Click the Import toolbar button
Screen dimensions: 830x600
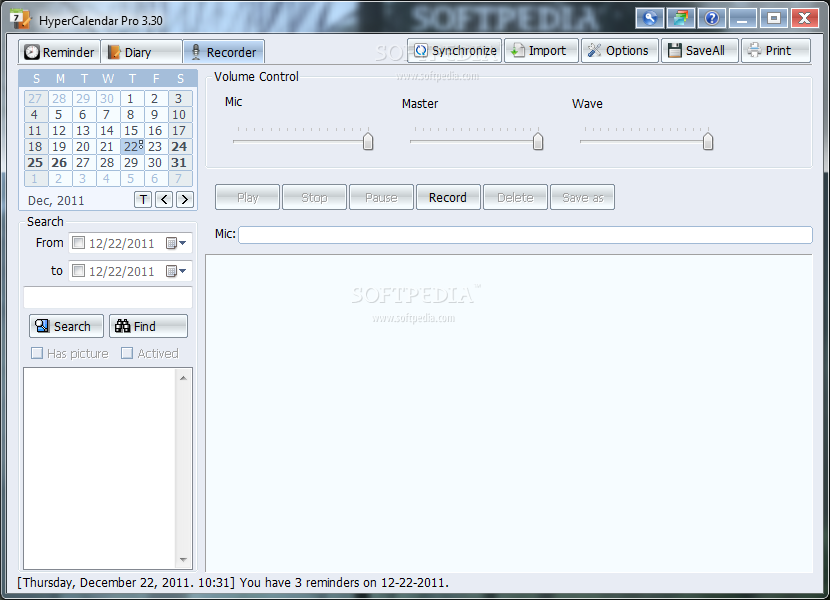541,51
